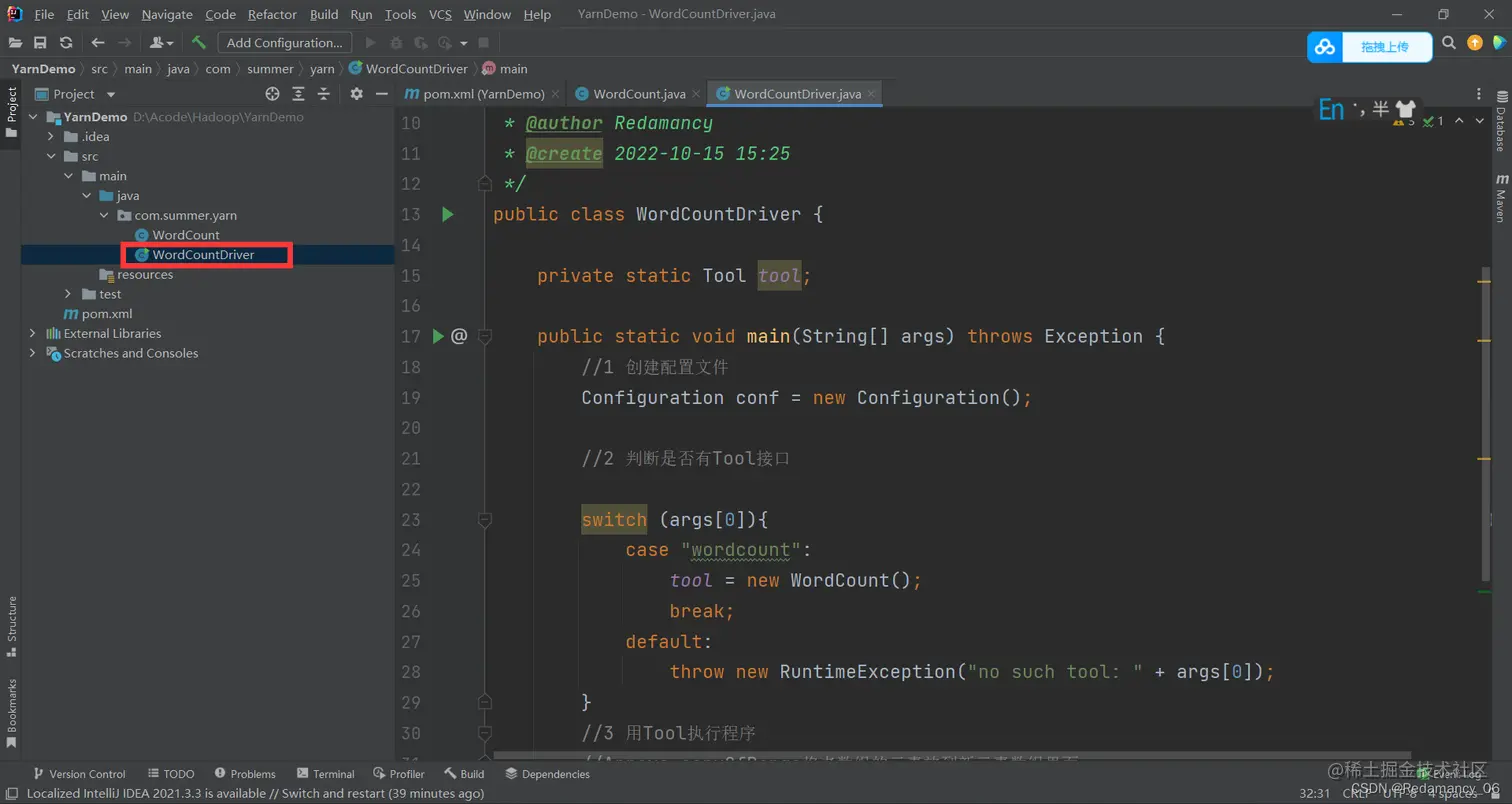Toggle the Database tool window stripe

1500,120
